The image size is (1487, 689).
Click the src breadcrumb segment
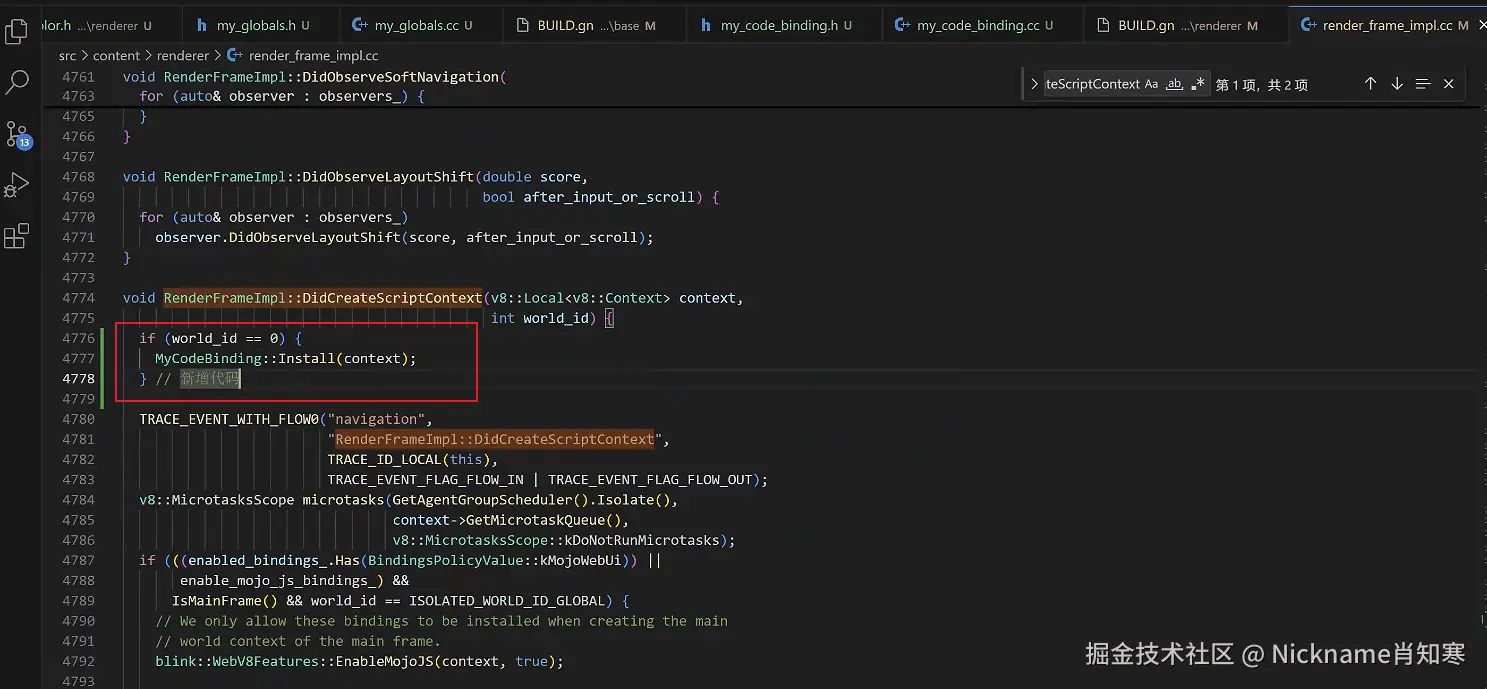67,56
